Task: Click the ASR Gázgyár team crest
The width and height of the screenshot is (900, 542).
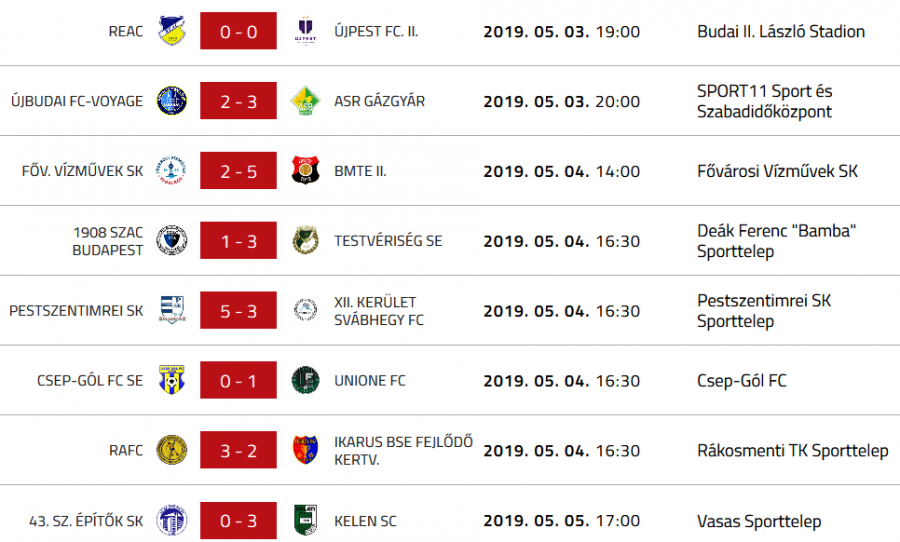Action: 305,101
